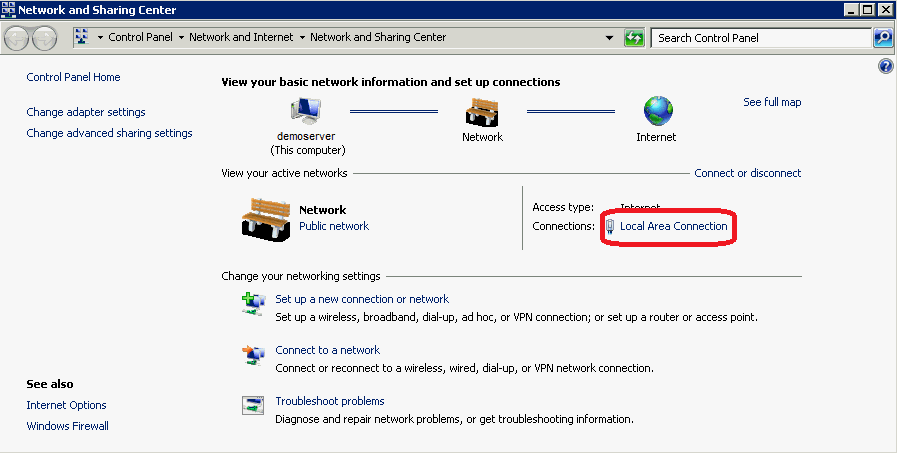Click the large bench icon under active networks
Image resolution: width=897 pixels, height=453 pixels.
pos(265,217)
